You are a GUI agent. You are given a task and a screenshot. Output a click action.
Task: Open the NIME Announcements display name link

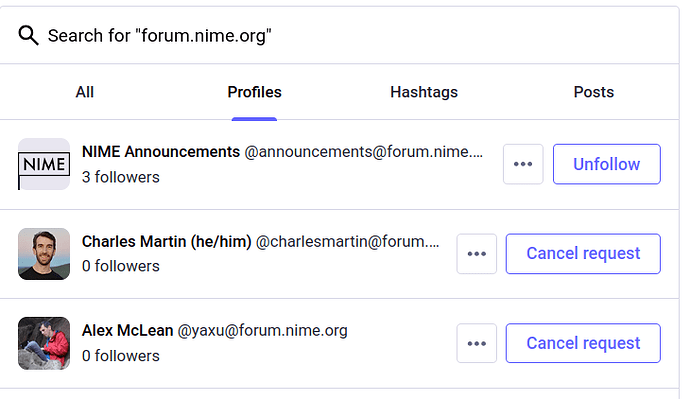[161, 152]
